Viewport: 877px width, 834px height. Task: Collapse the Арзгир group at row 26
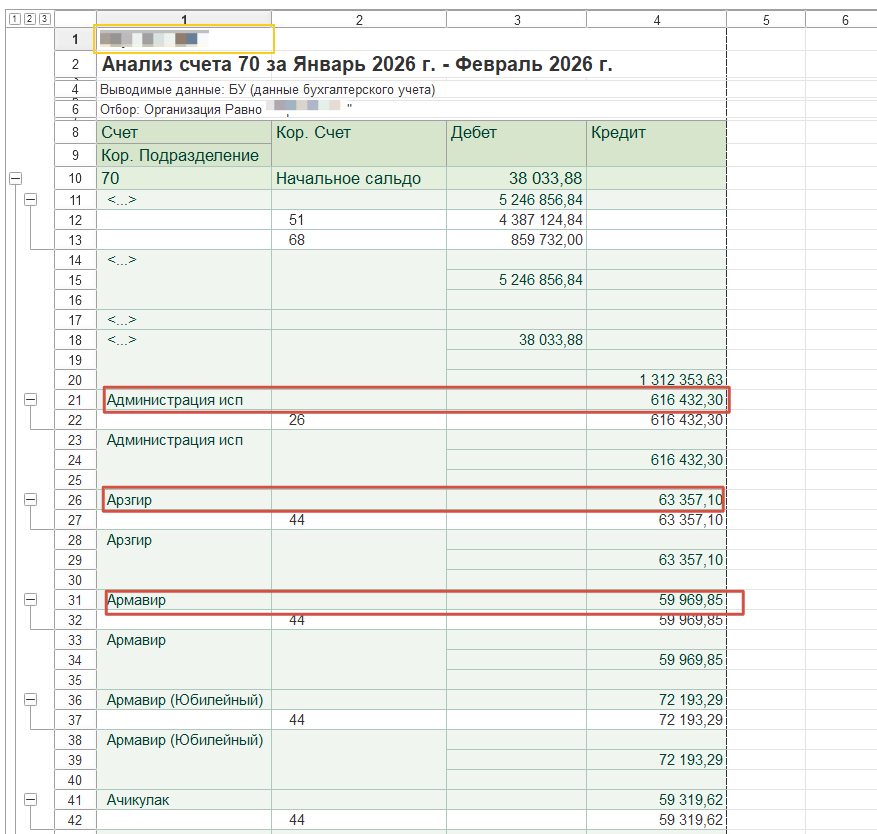tap(31, 500)
